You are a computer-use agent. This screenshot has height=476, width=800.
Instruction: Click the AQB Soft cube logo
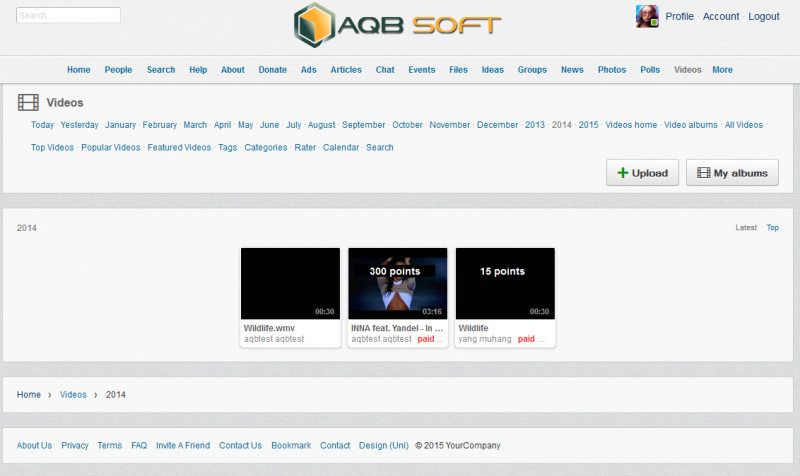(x=314, y=25)
